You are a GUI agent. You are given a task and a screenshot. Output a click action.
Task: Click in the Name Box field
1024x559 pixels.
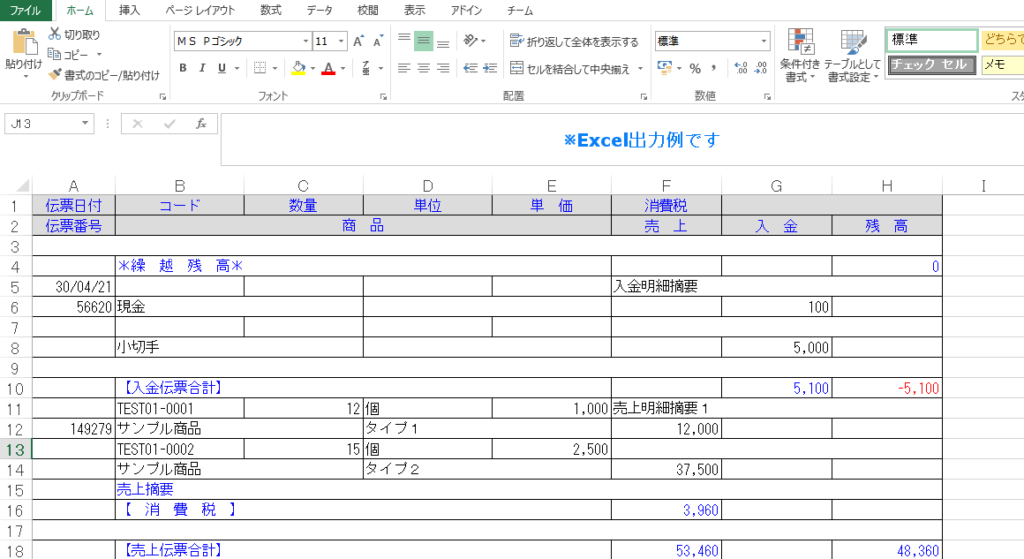[42, 123]
